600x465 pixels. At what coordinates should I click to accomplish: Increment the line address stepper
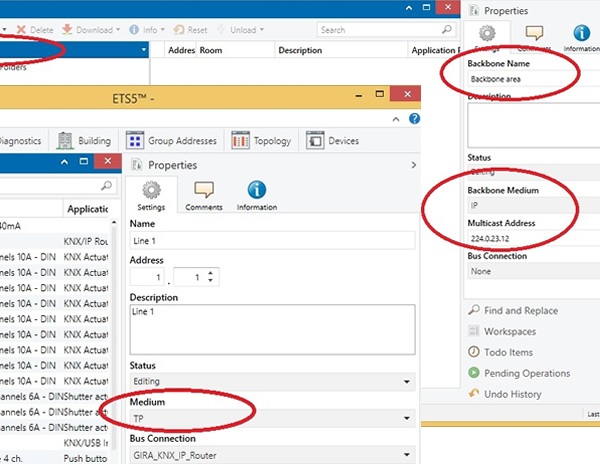(x=211, y=272)
